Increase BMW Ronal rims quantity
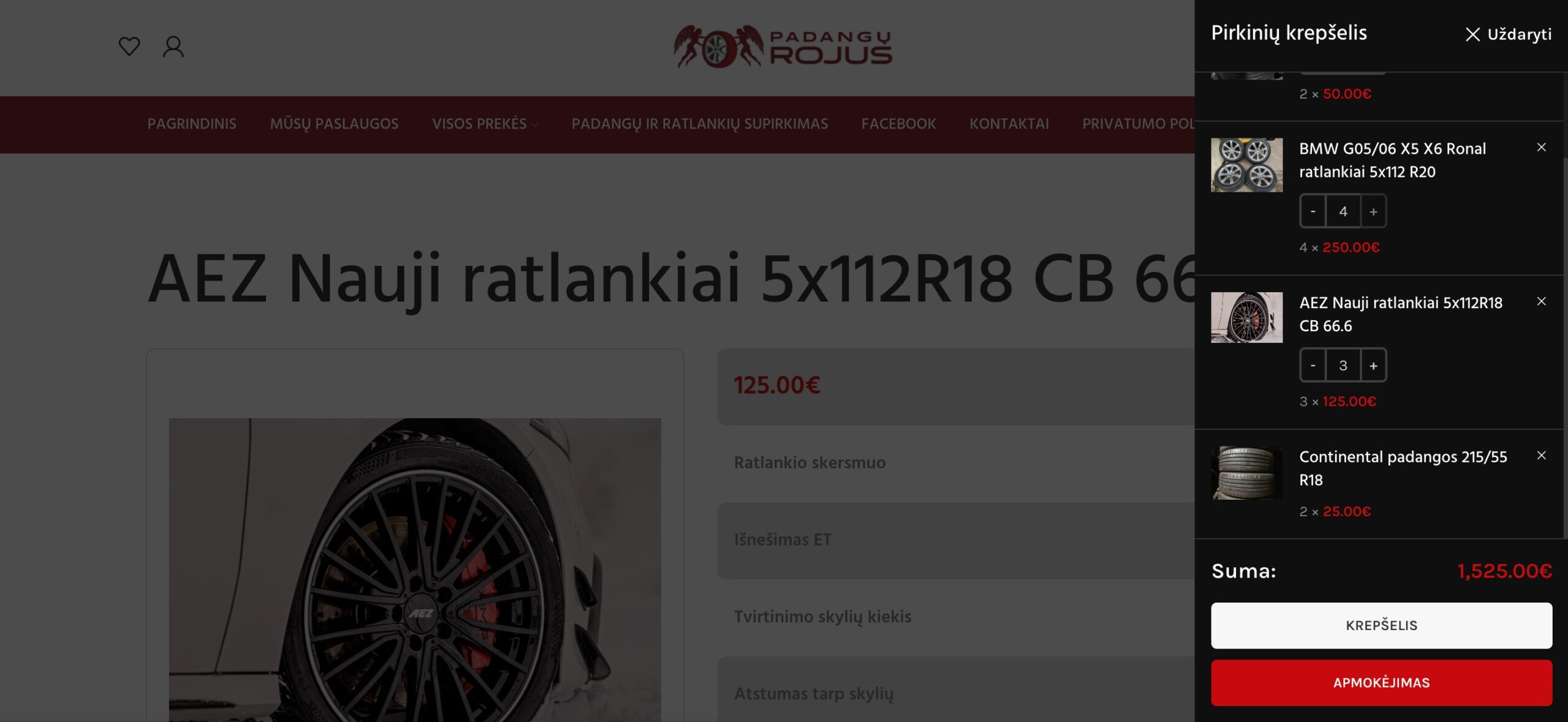The height and width of the screenshot is (722, 1568). point(1373,211)
